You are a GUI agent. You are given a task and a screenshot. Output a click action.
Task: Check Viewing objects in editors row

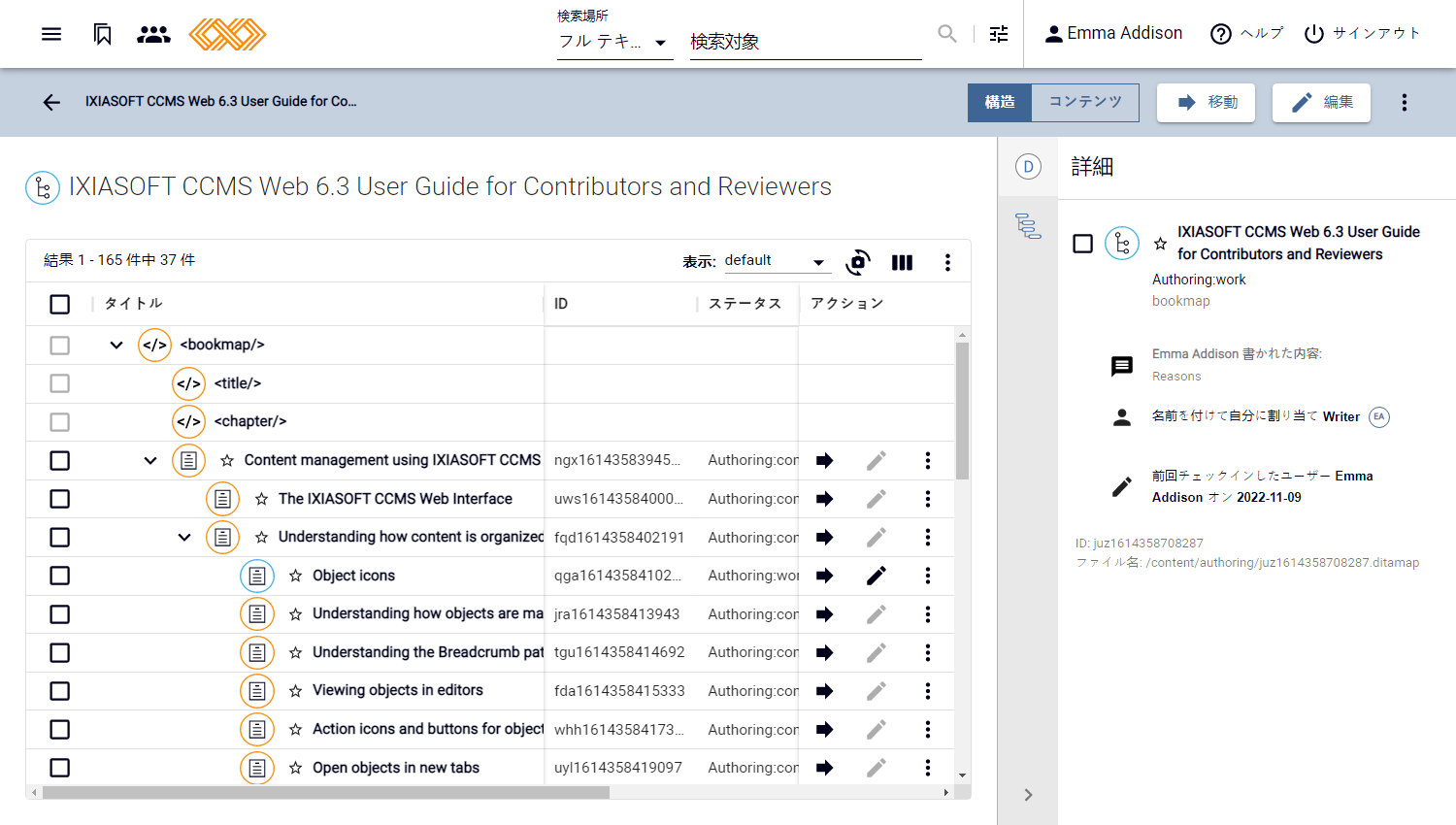(59, 691)
